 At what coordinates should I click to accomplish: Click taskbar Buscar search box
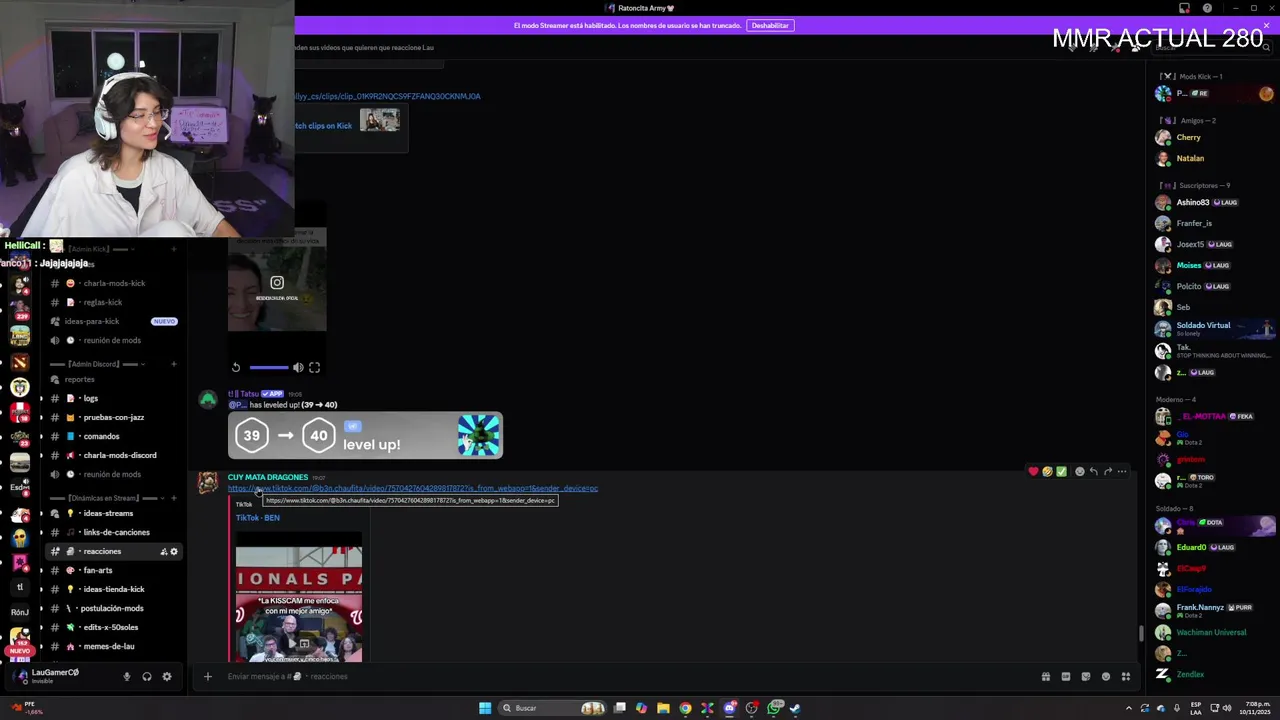pyautogui.click(x=550, y=708)
